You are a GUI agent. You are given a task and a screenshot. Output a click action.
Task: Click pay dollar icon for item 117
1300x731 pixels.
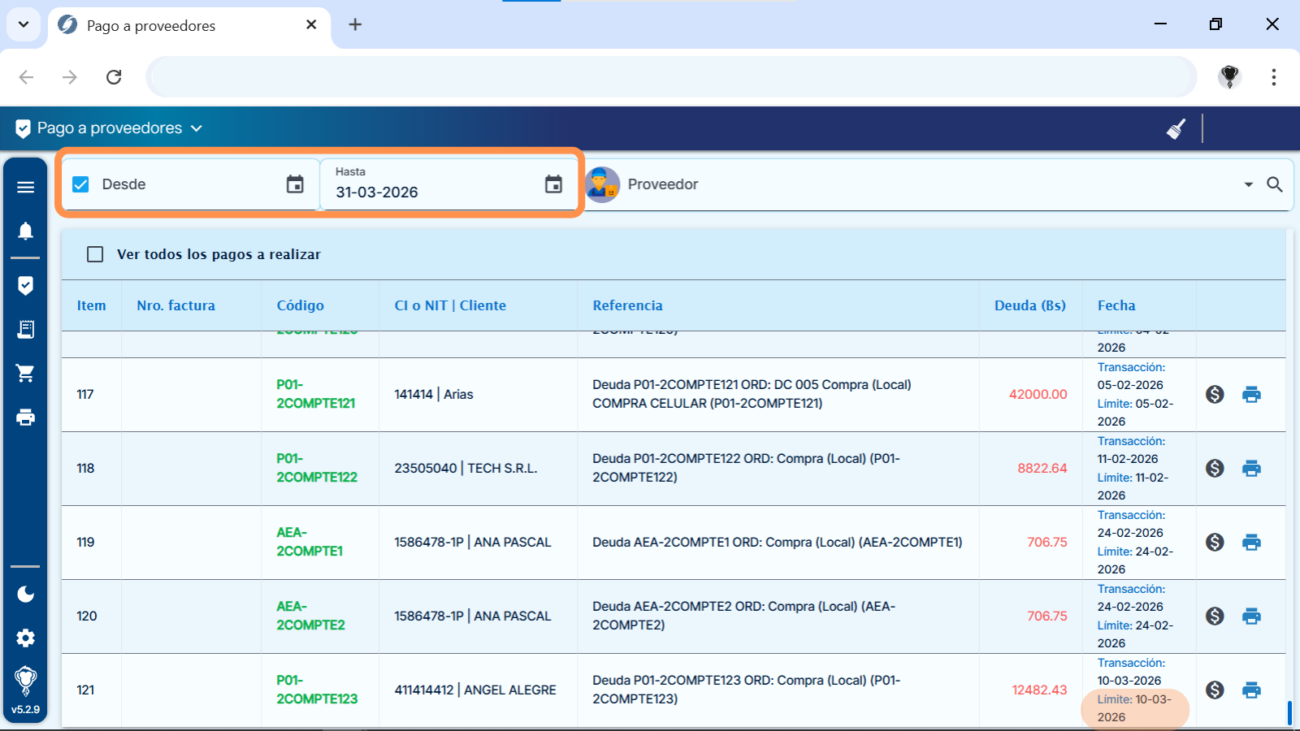coord(1215,394)
